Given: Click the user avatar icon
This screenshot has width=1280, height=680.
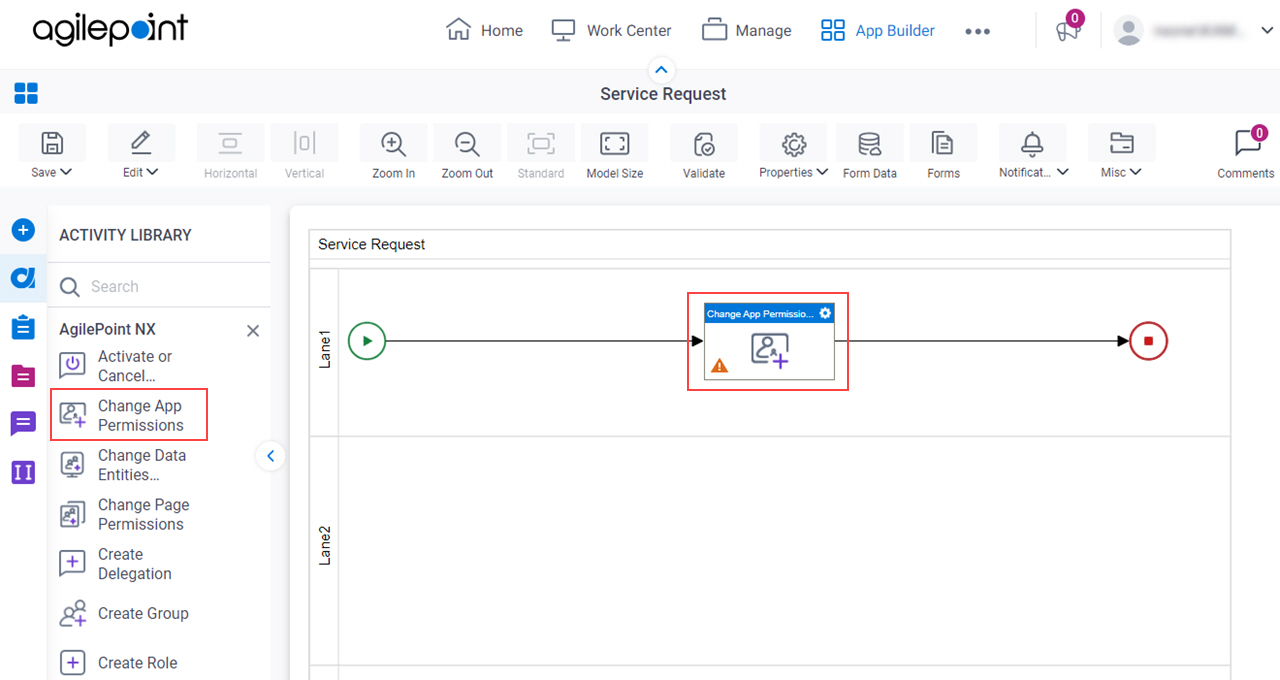Looking at the screenshot, I should pyautogui.click(x=1129, y=31).
